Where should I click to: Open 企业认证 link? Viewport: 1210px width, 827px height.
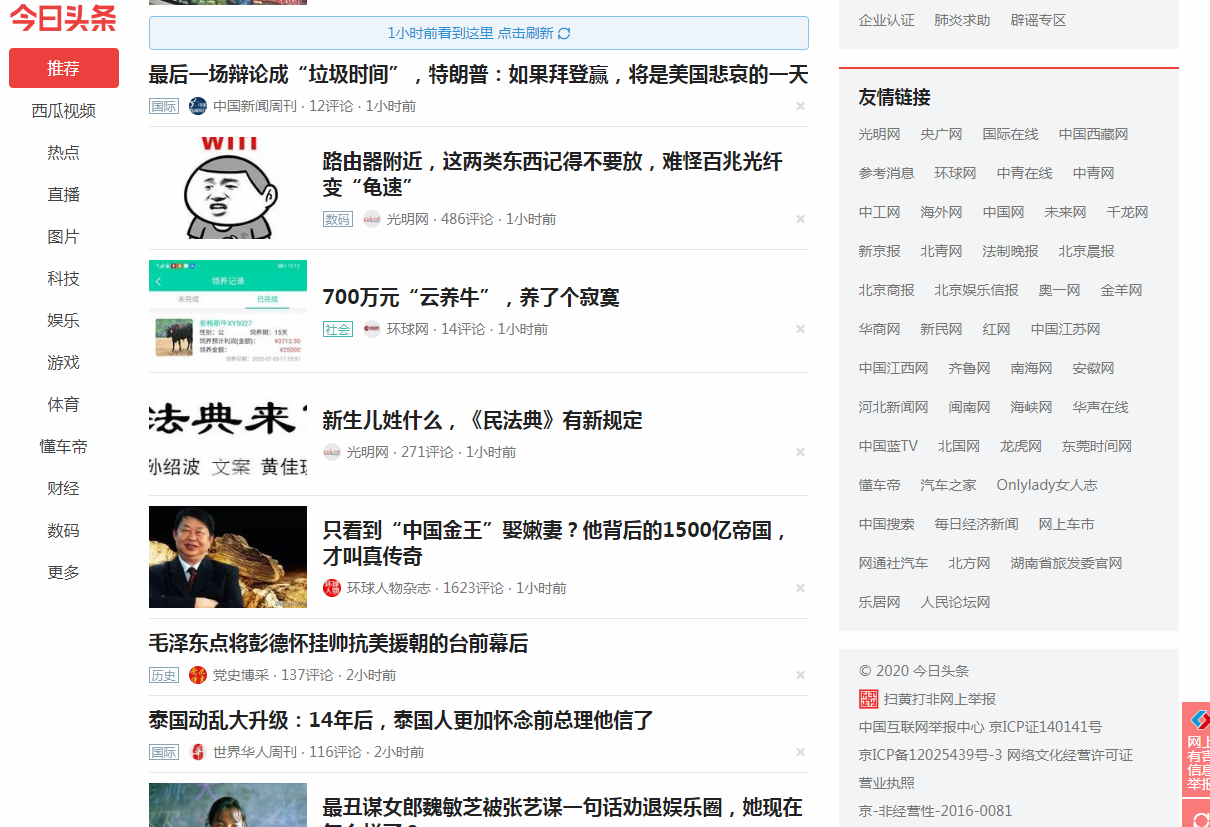tap(887, 20)
